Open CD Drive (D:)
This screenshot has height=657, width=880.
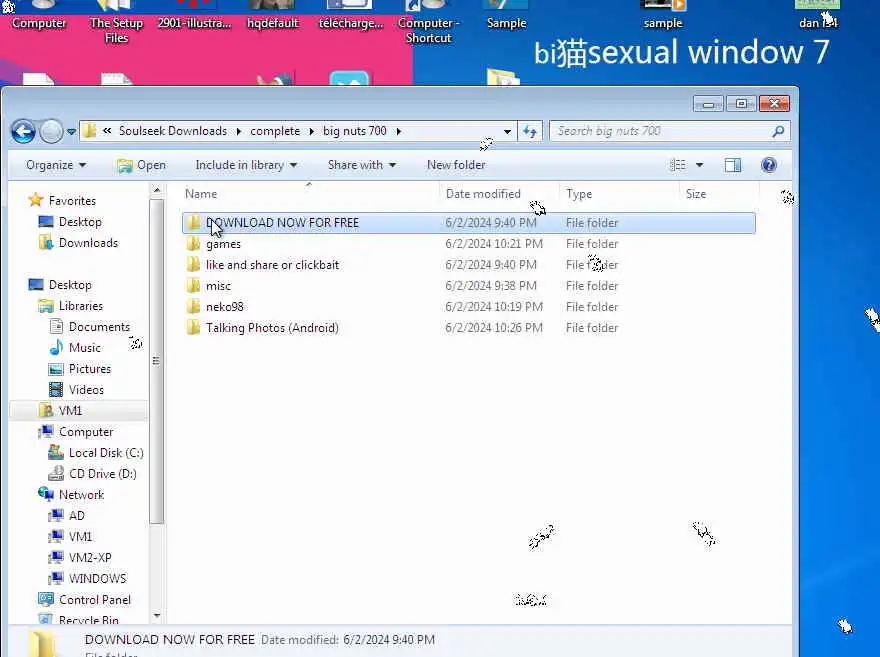click(103, 474)
